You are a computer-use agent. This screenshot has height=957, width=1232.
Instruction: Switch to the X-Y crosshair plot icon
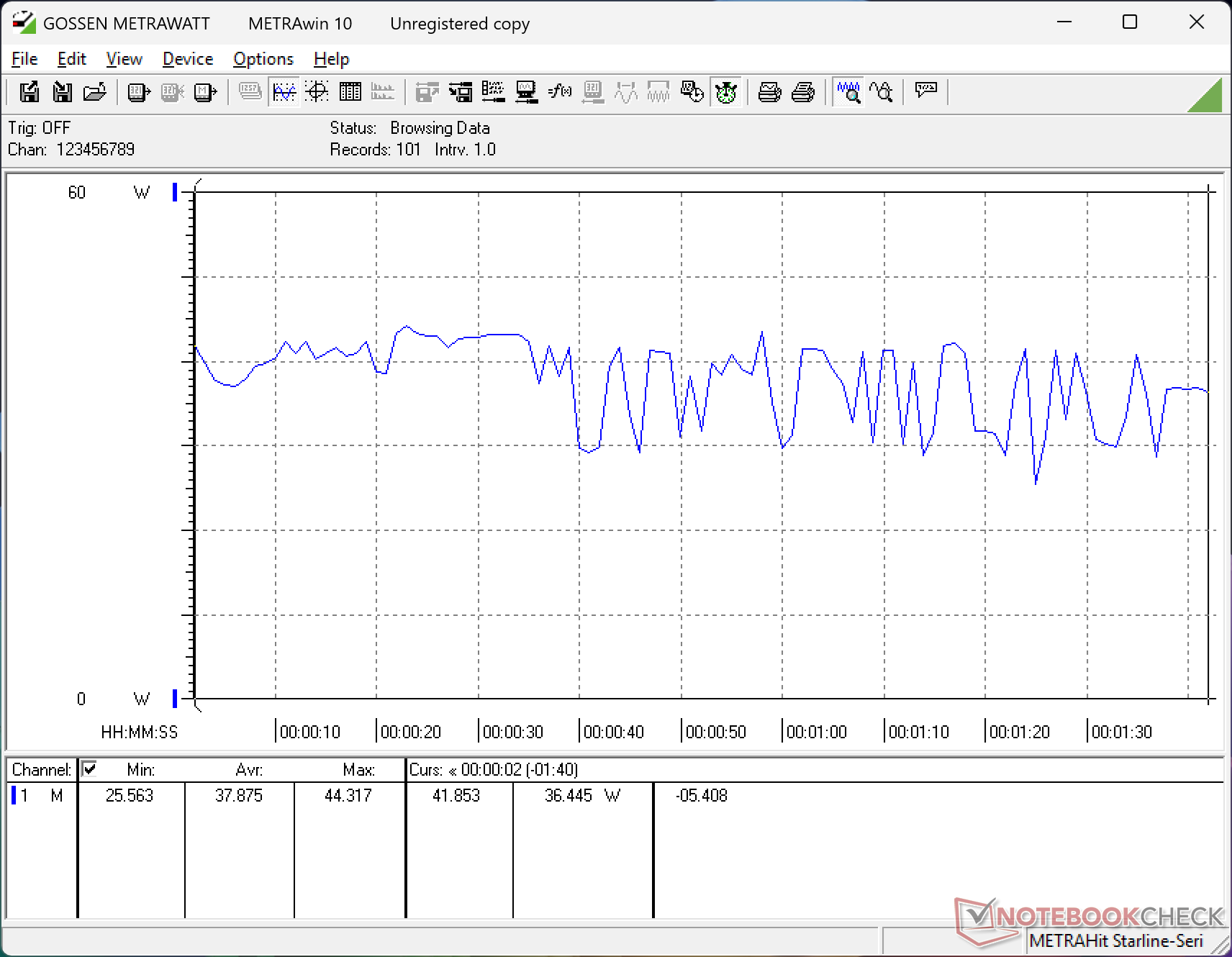(317, 92)
